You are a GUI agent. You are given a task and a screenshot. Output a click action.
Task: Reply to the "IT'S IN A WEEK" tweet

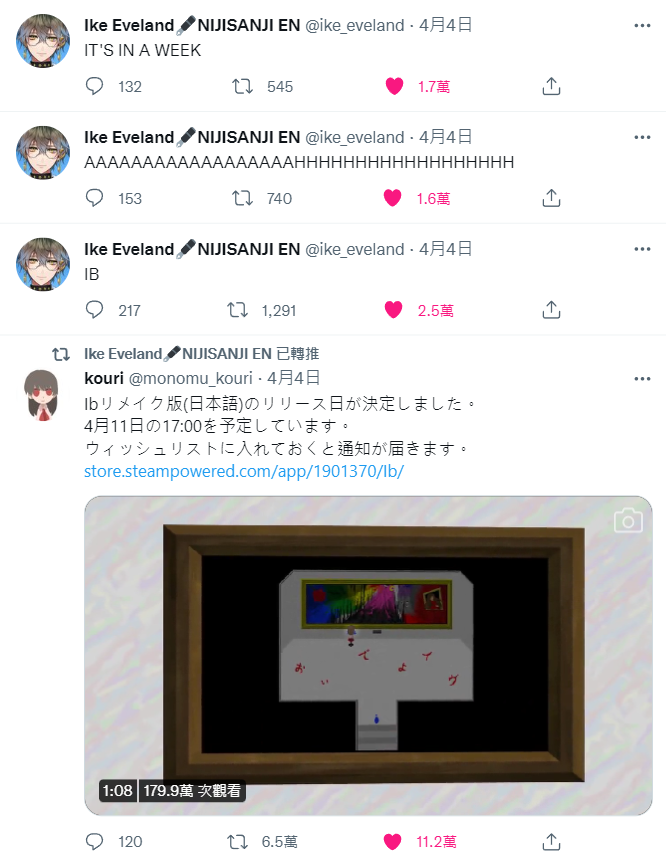coord(94,86)
